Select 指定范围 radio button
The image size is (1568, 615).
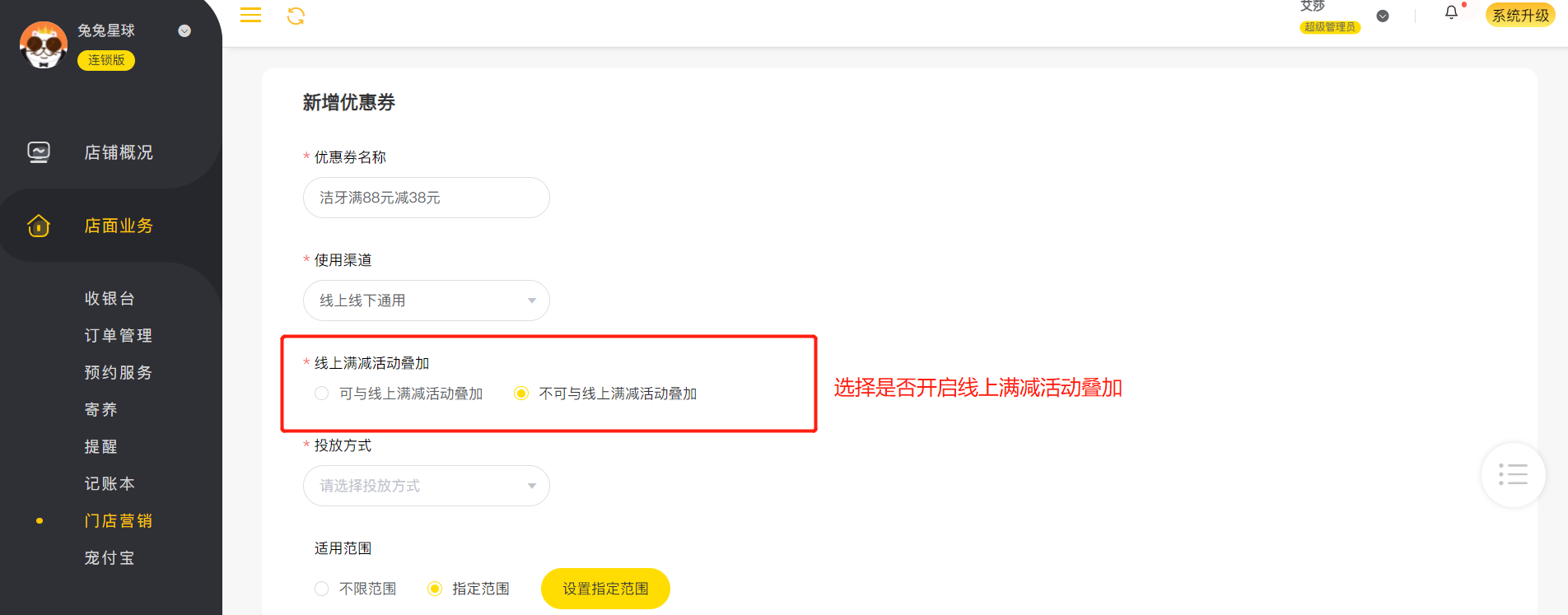(x=435, y=589)
